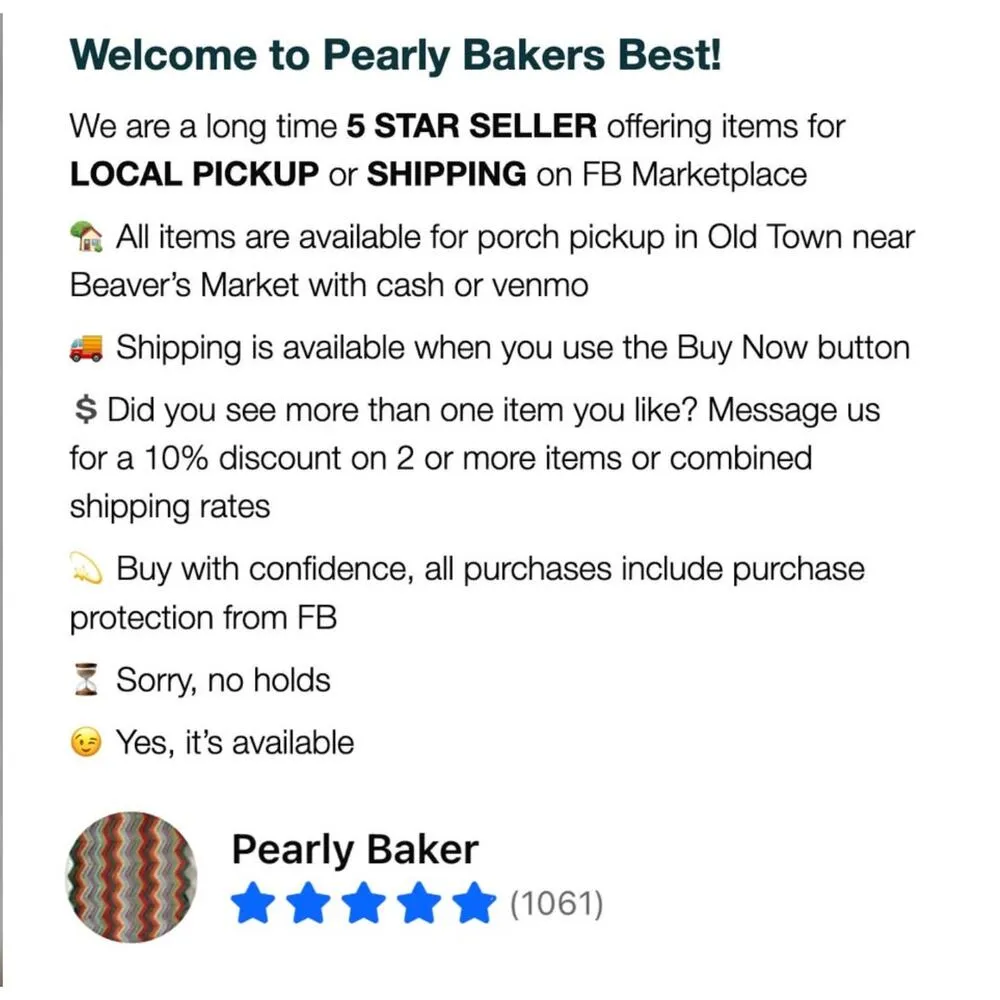Click the fifth blue rating star

point(475,905)
